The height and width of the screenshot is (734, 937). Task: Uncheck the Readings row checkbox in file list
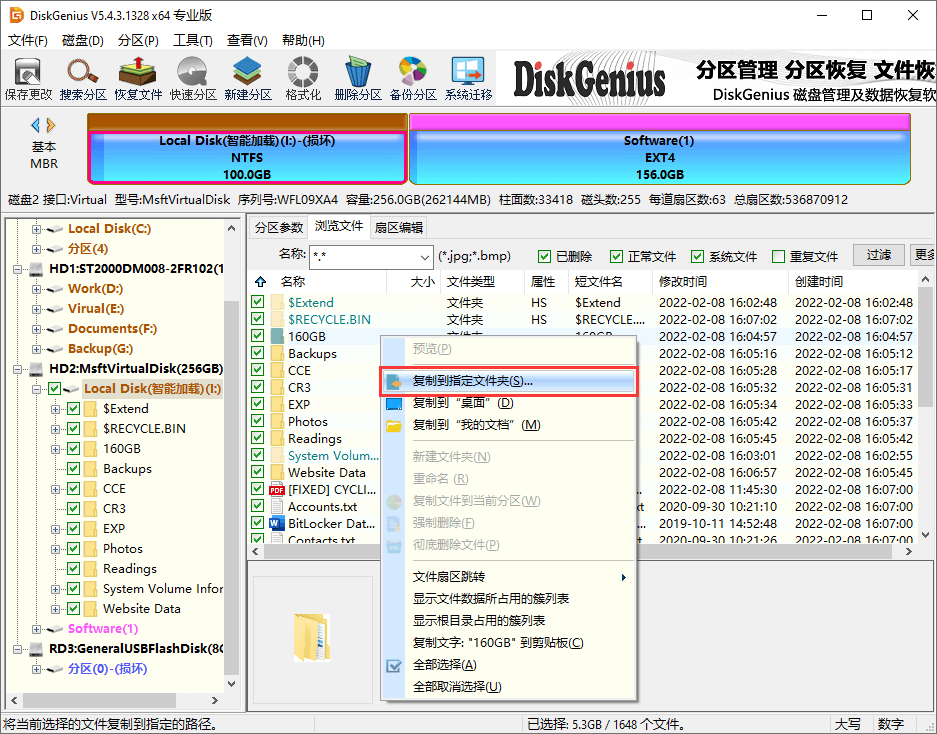coord(258,438)
